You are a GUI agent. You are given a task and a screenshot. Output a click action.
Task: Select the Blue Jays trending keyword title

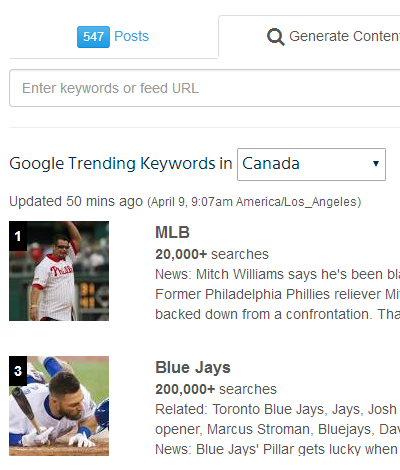(193, 367)
